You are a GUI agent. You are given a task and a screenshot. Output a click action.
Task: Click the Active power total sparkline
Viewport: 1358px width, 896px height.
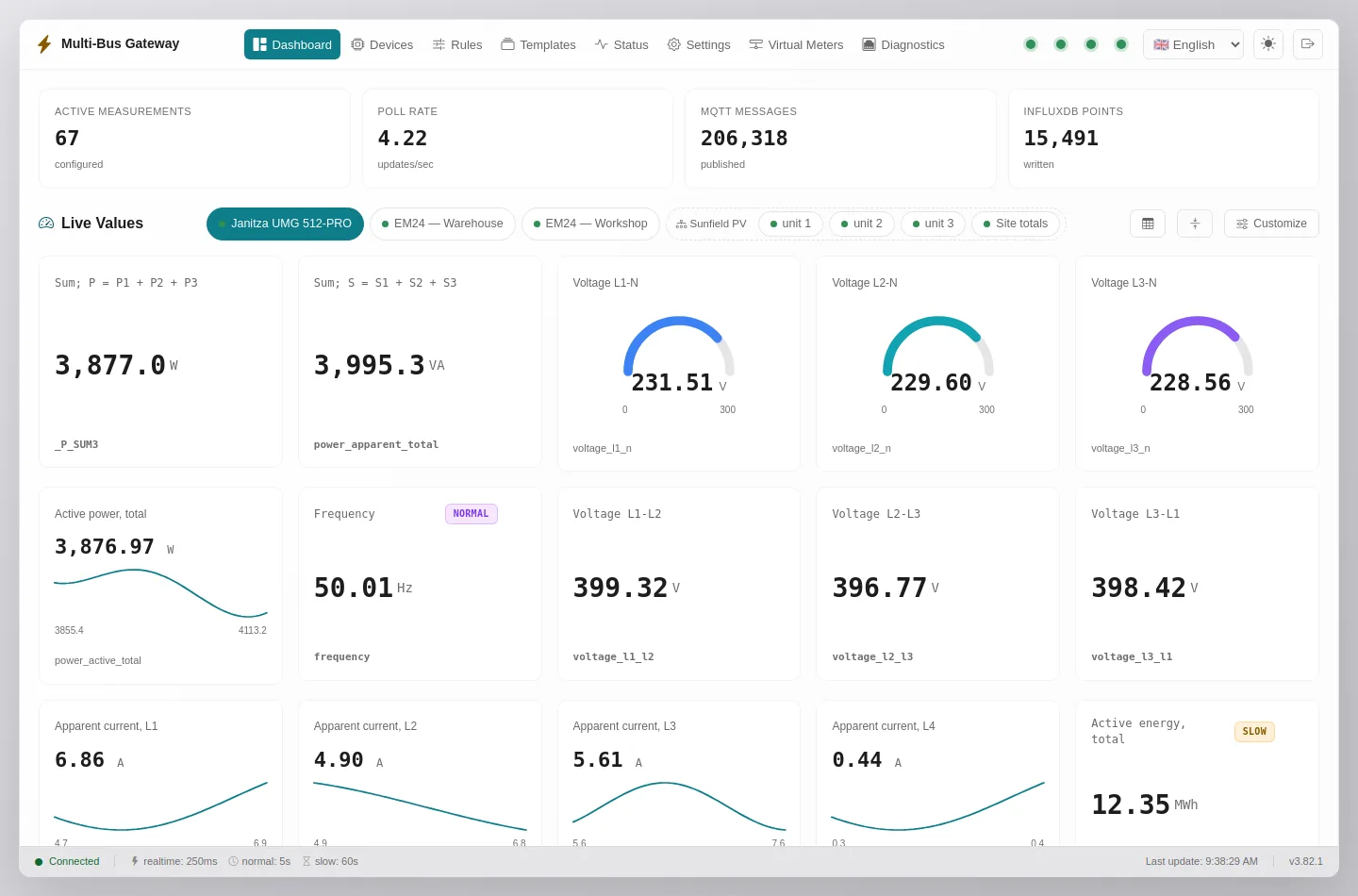[x=161, y=593]
